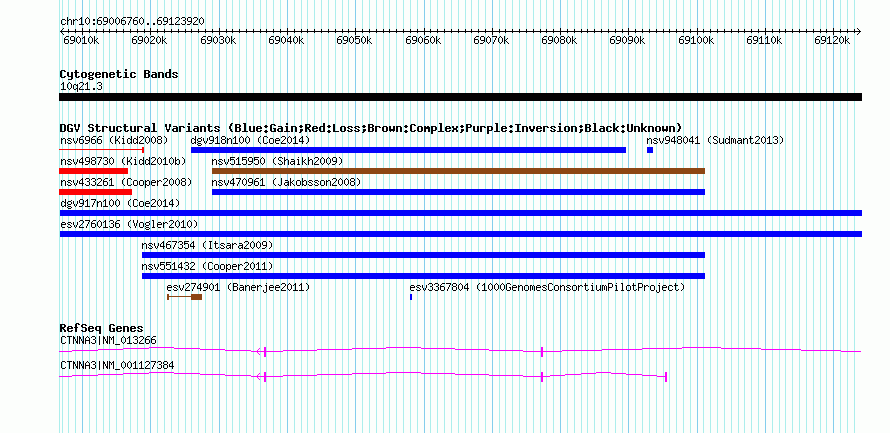This screenshot has height=433, width=890.
Task: Click the small blue nsv948041 feature
Action: pyautogui.click(x=650, y=150)
